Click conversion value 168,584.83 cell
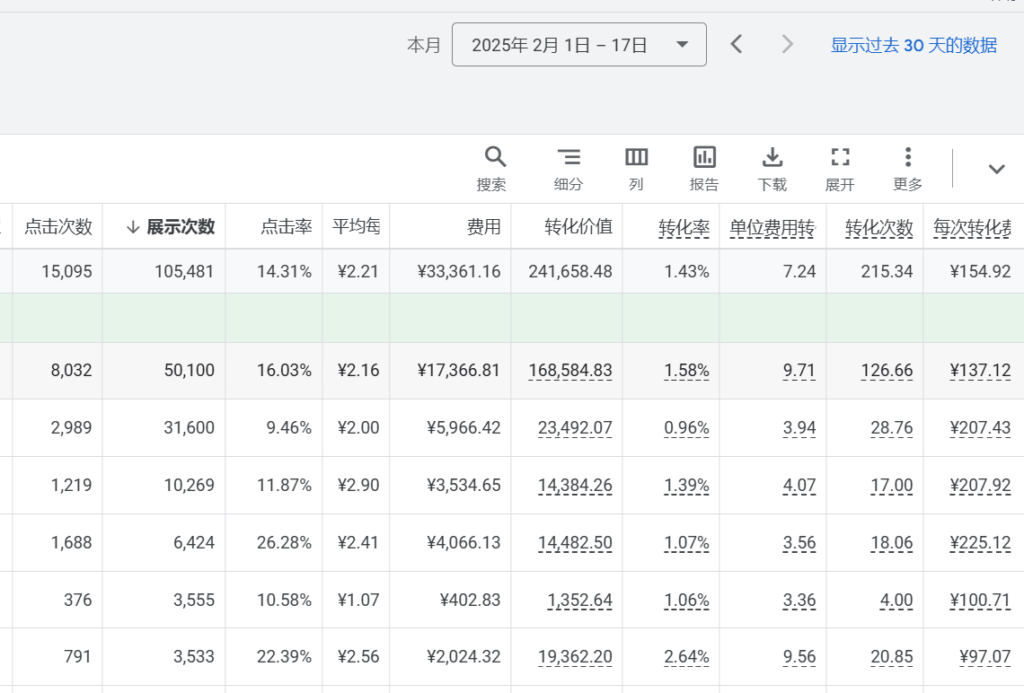Screen dimensions: 1024x693 570,371
